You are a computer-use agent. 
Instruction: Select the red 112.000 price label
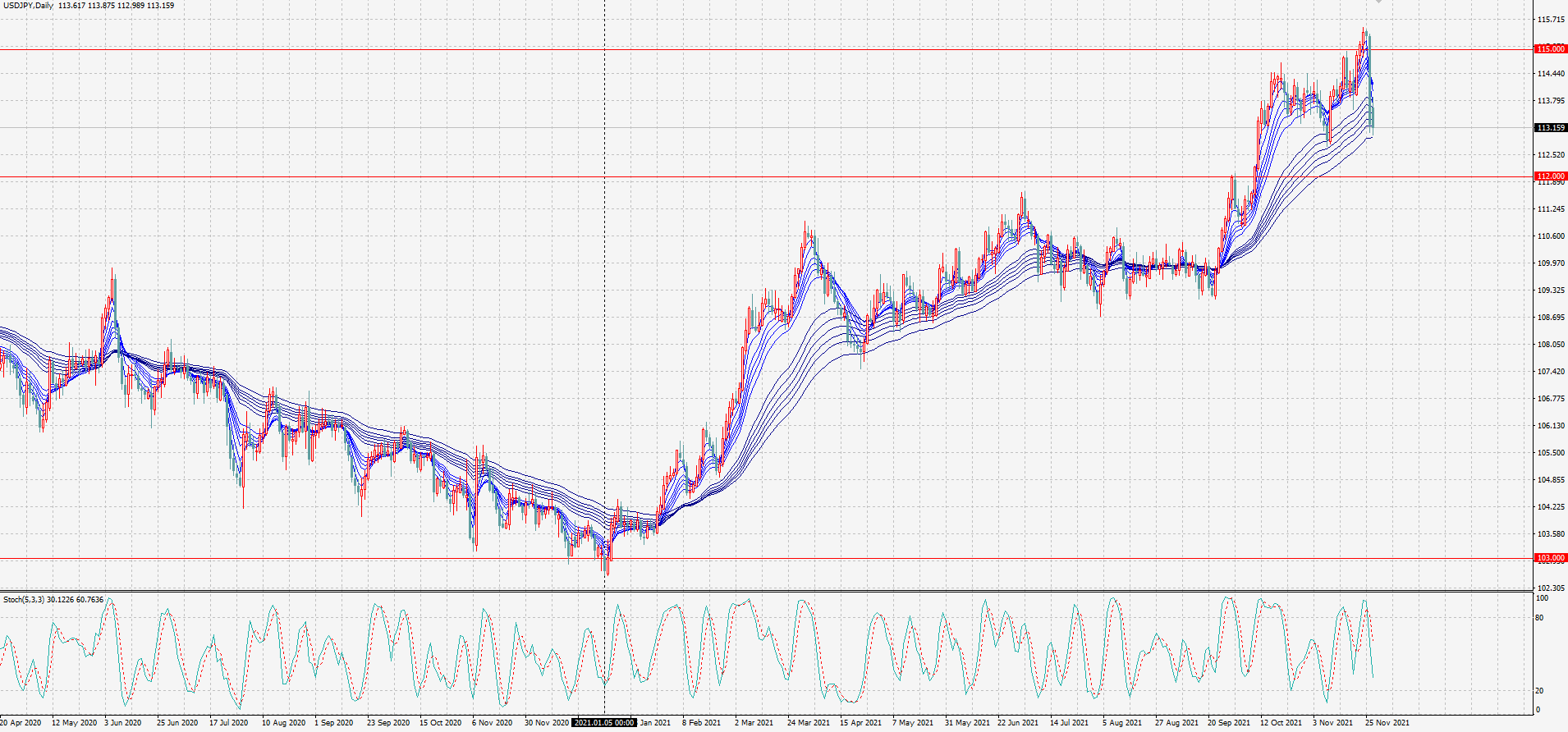1551,176
